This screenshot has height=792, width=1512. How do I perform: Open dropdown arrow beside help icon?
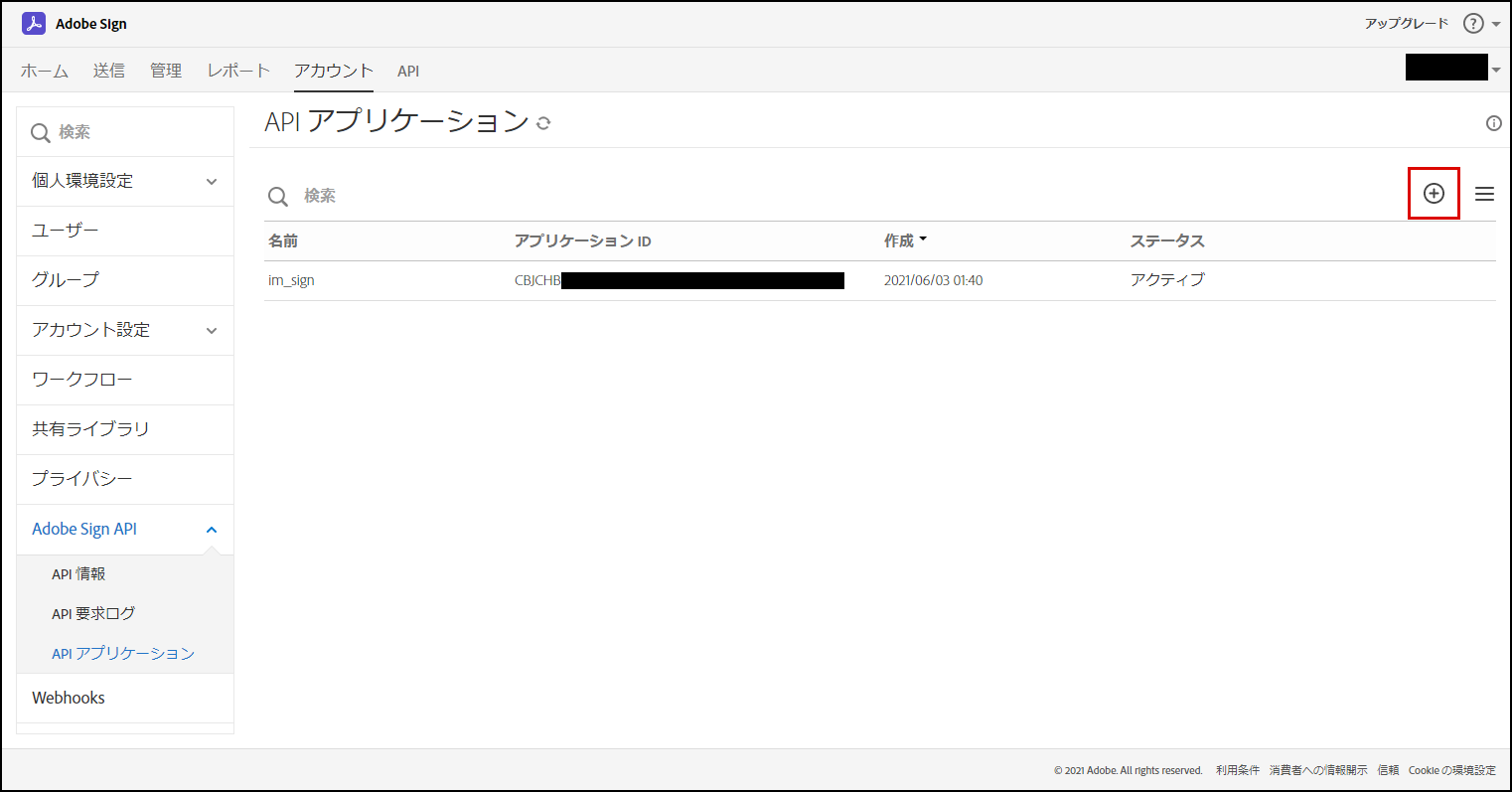pyautogui.click(x=1496, y=24)
